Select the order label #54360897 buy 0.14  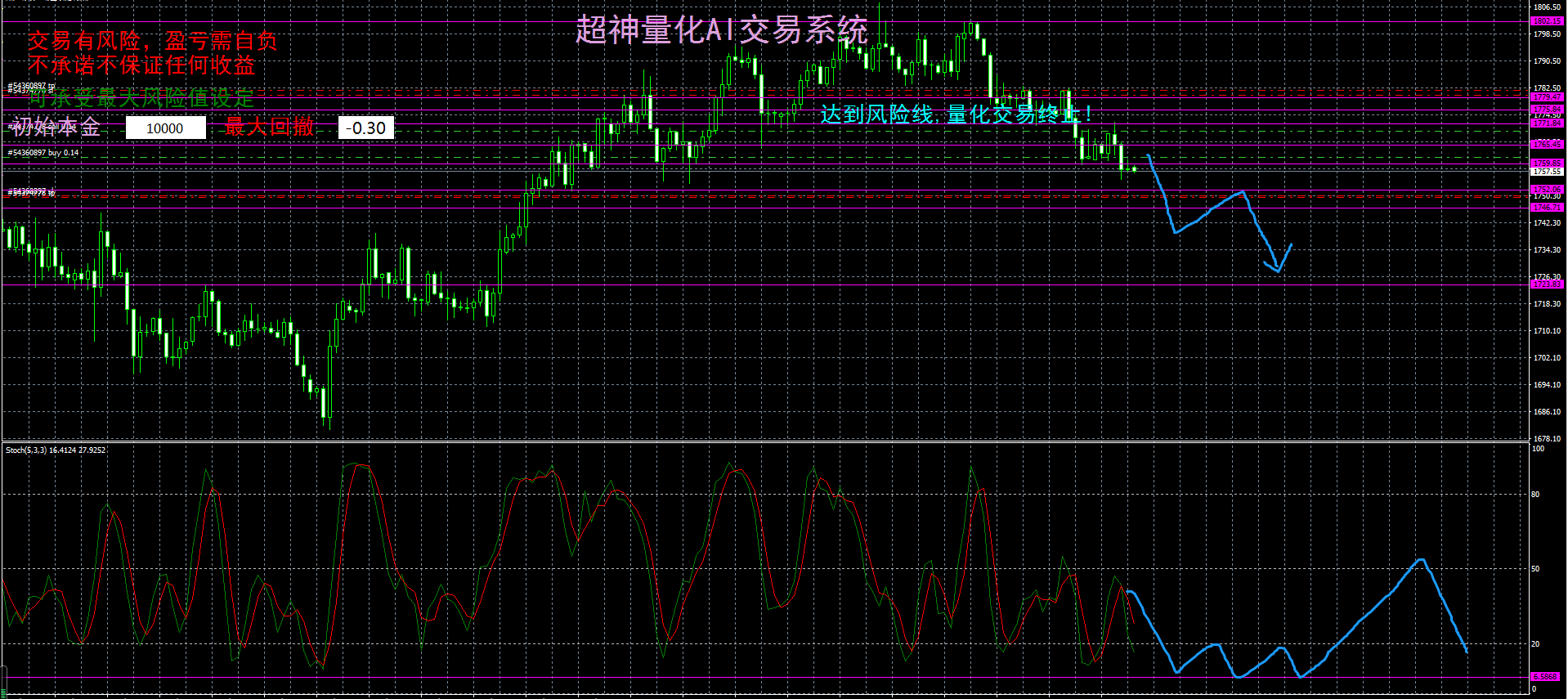[43, 153]
